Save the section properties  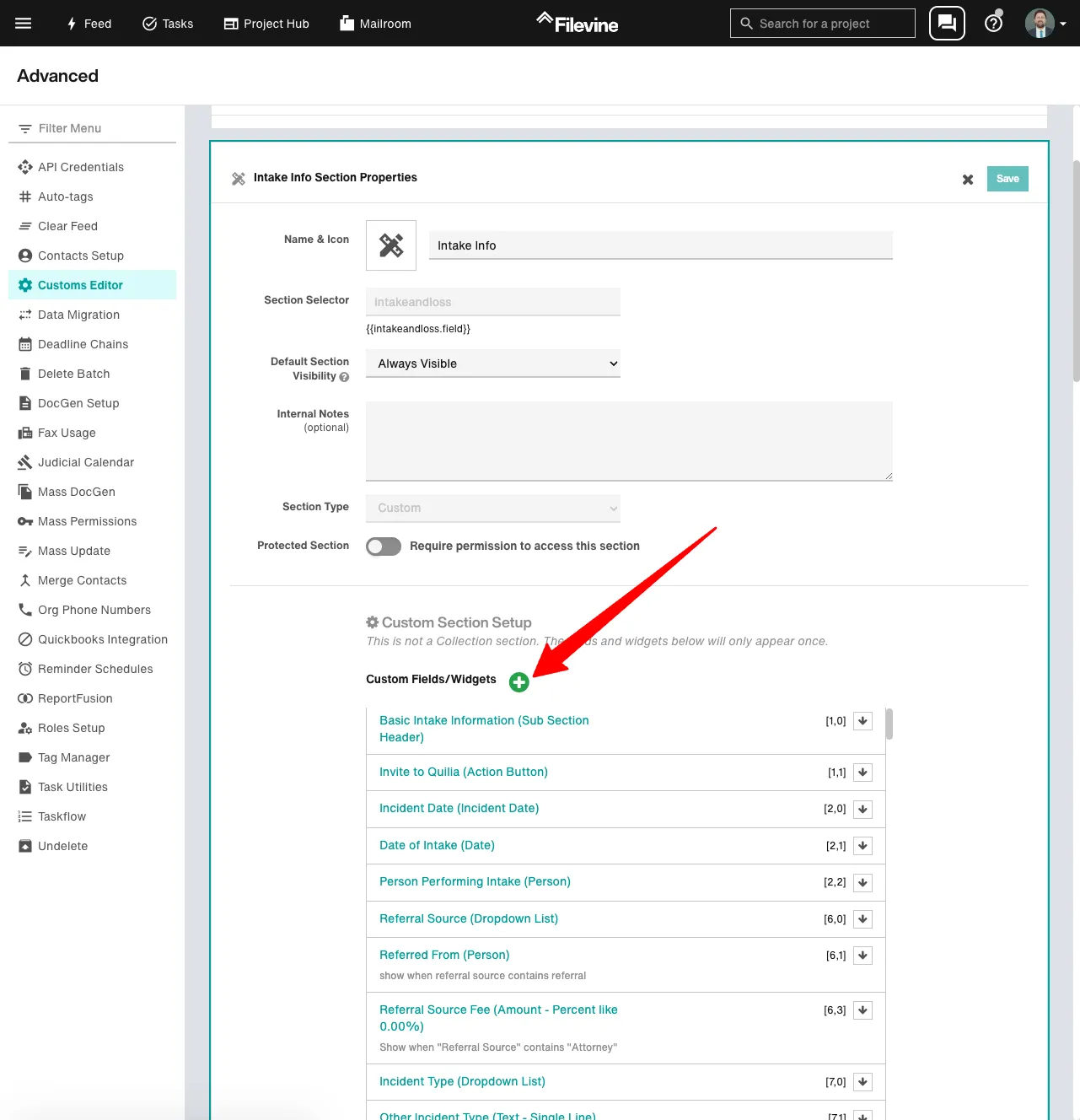[1007, 179]
